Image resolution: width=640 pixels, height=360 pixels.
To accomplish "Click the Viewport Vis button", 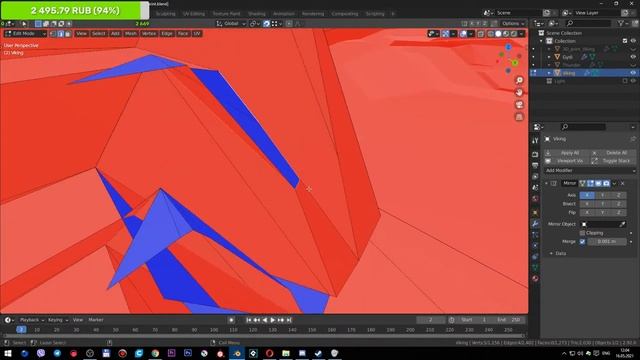I will pyautogui.click(x=567, y=161).
